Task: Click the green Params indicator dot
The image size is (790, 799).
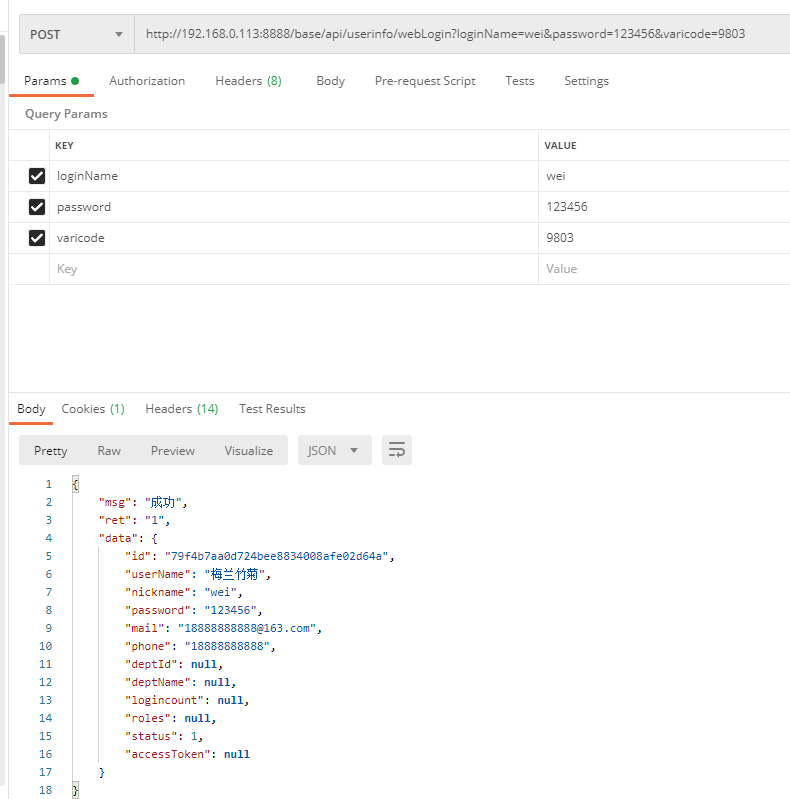Action: 75,81
